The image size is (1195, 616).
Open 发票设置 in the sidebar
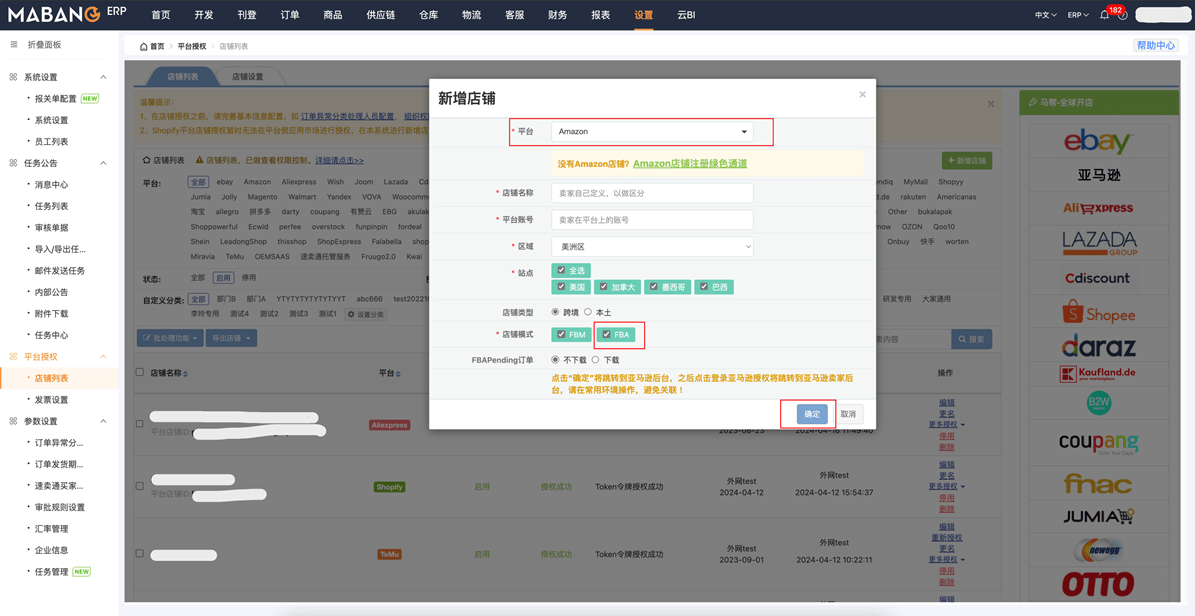pos(51,400)
